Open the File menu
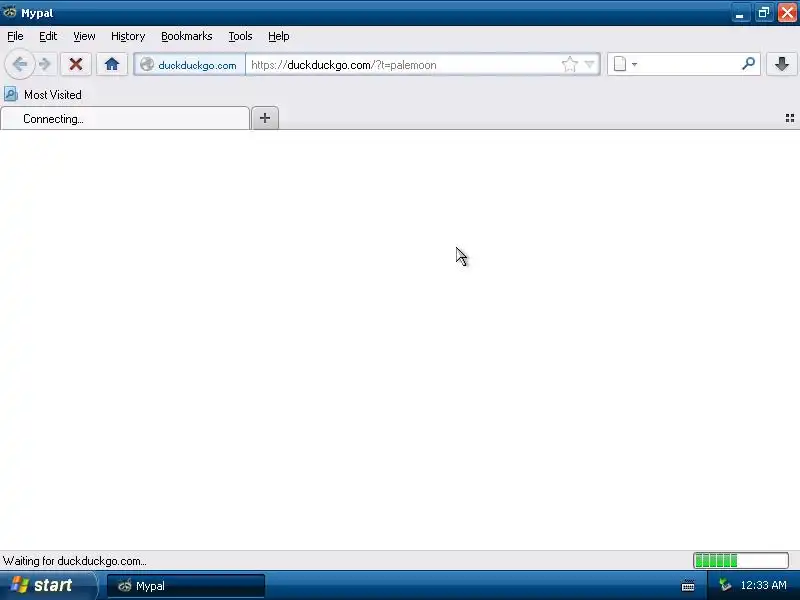800x600 pixels. tap(15, 36)
